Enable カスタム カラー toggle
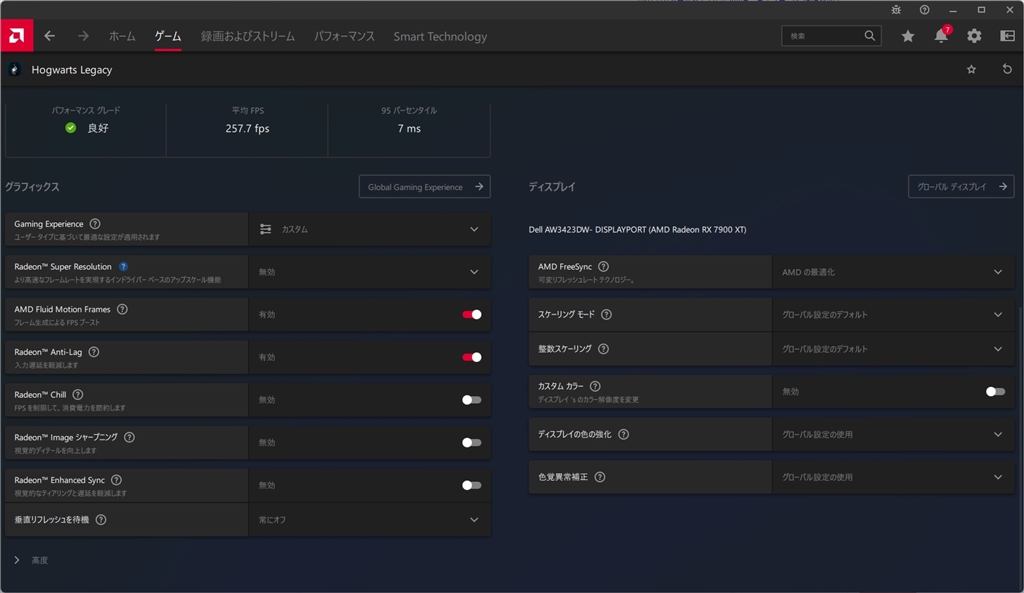Viewport: 1024px width, 593px height. pos(995,392)
